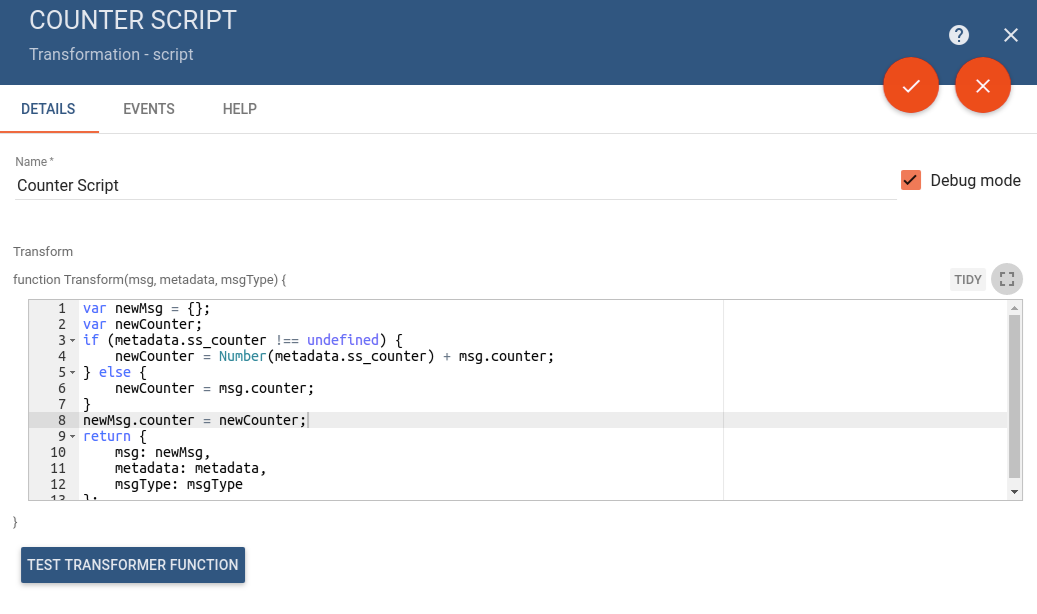1037x614 pixels.
Task: Apply changes with orange checkmark button
Action: (x=911, y=86)
